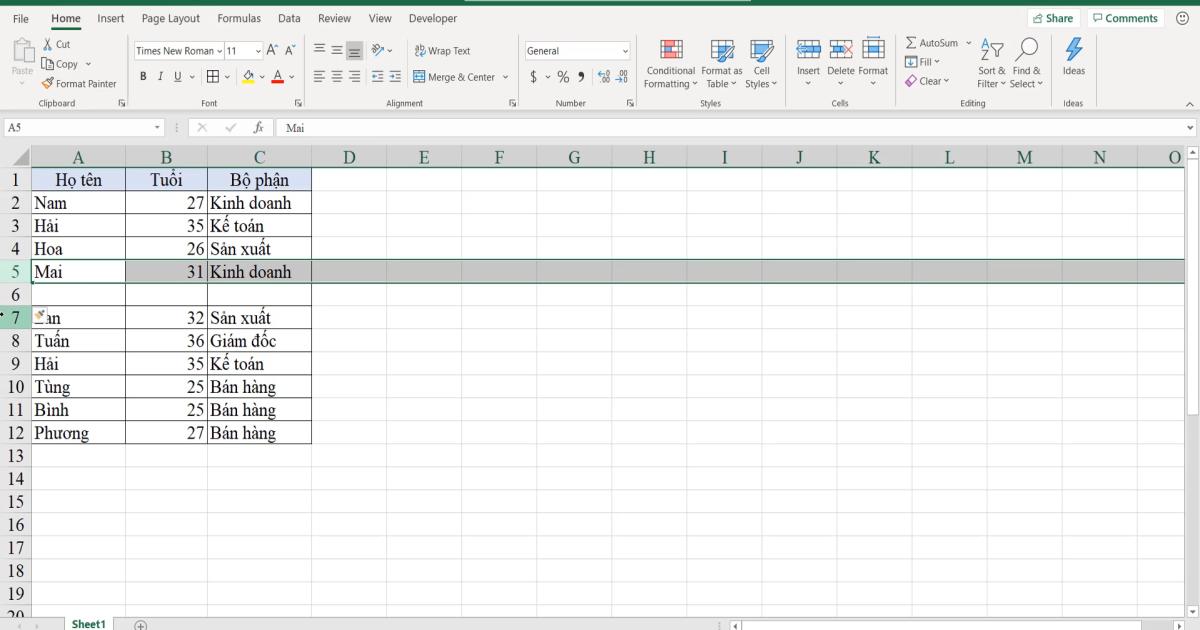Click the Comma Style icon

click(x=580, y=75)
